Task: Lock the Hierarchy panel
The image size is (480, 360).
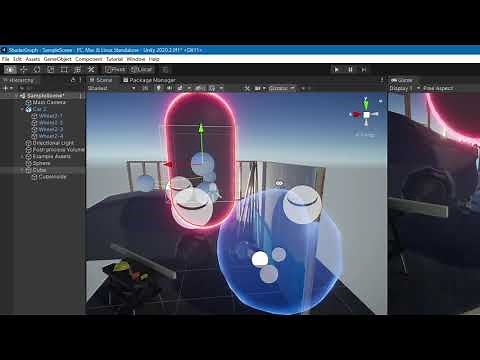Action: pyautogui.click(x=73, y=80)
